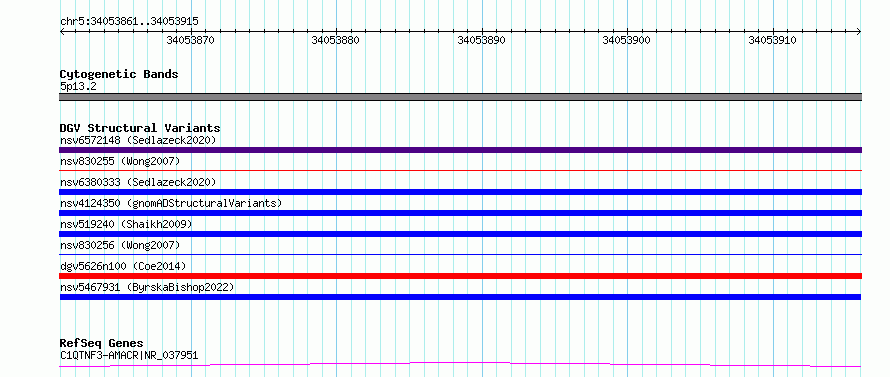Viewport: 890px width, 377px height.
Task: Click the magenta C1QTNF3-AMACR gene line
Action: point(460,365)
